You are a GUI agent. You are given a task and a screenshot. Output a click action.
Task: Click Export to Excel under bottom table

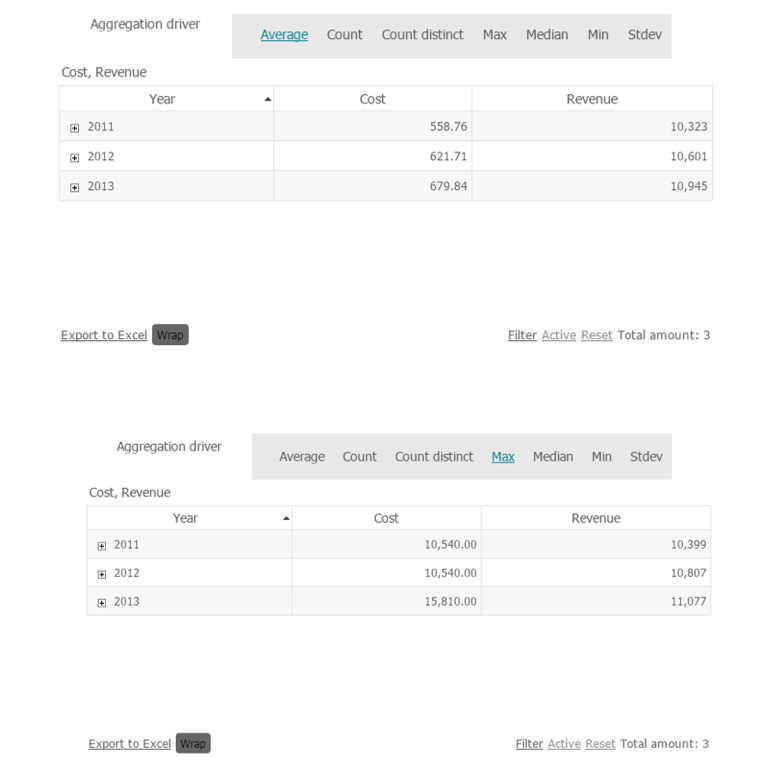[130, 744]
